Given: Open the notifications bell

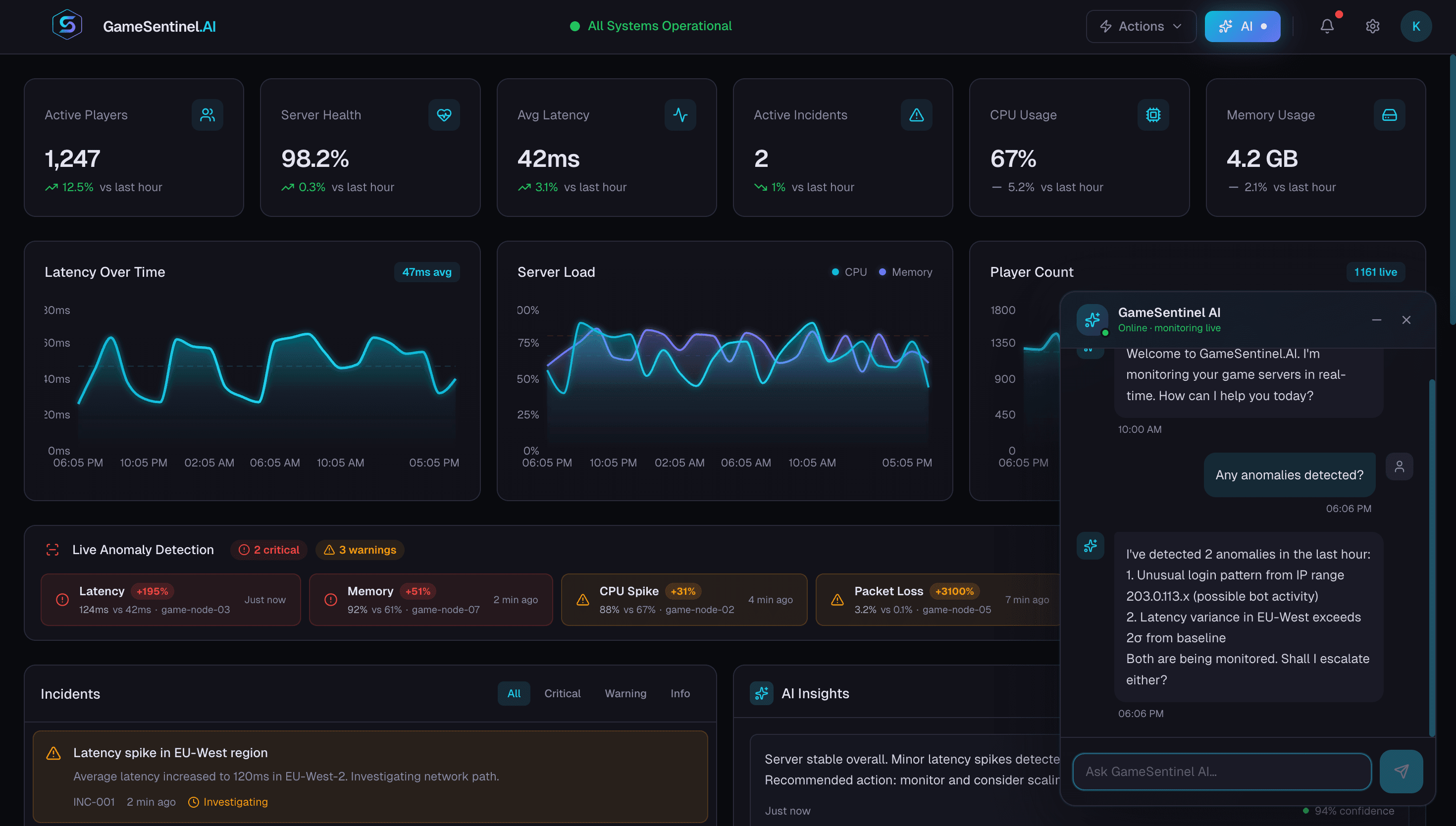Looking at the screenshot, I should (1327, 26).
